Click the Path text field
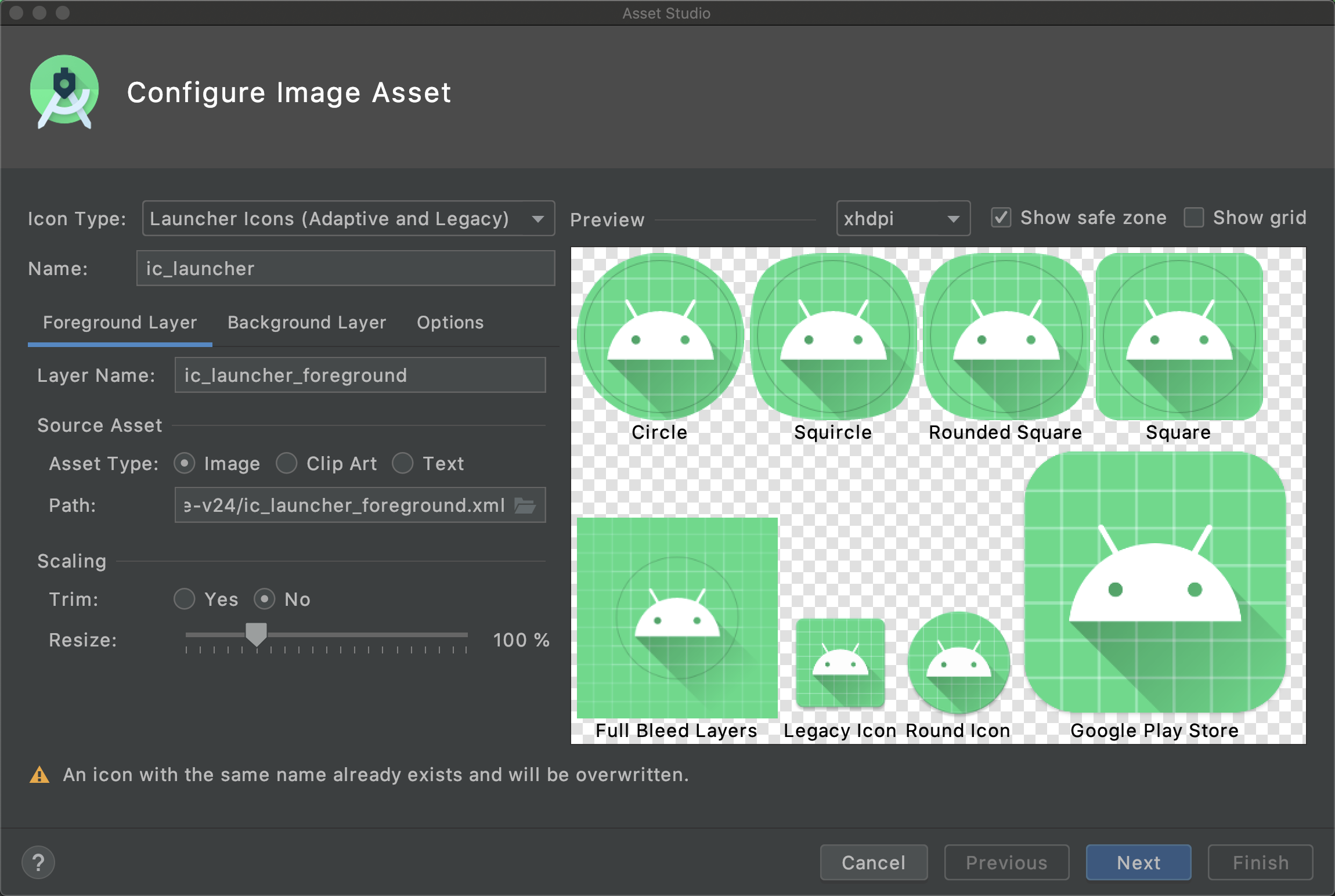Viewport: 1335px width, 896px height. pos(360,505)
